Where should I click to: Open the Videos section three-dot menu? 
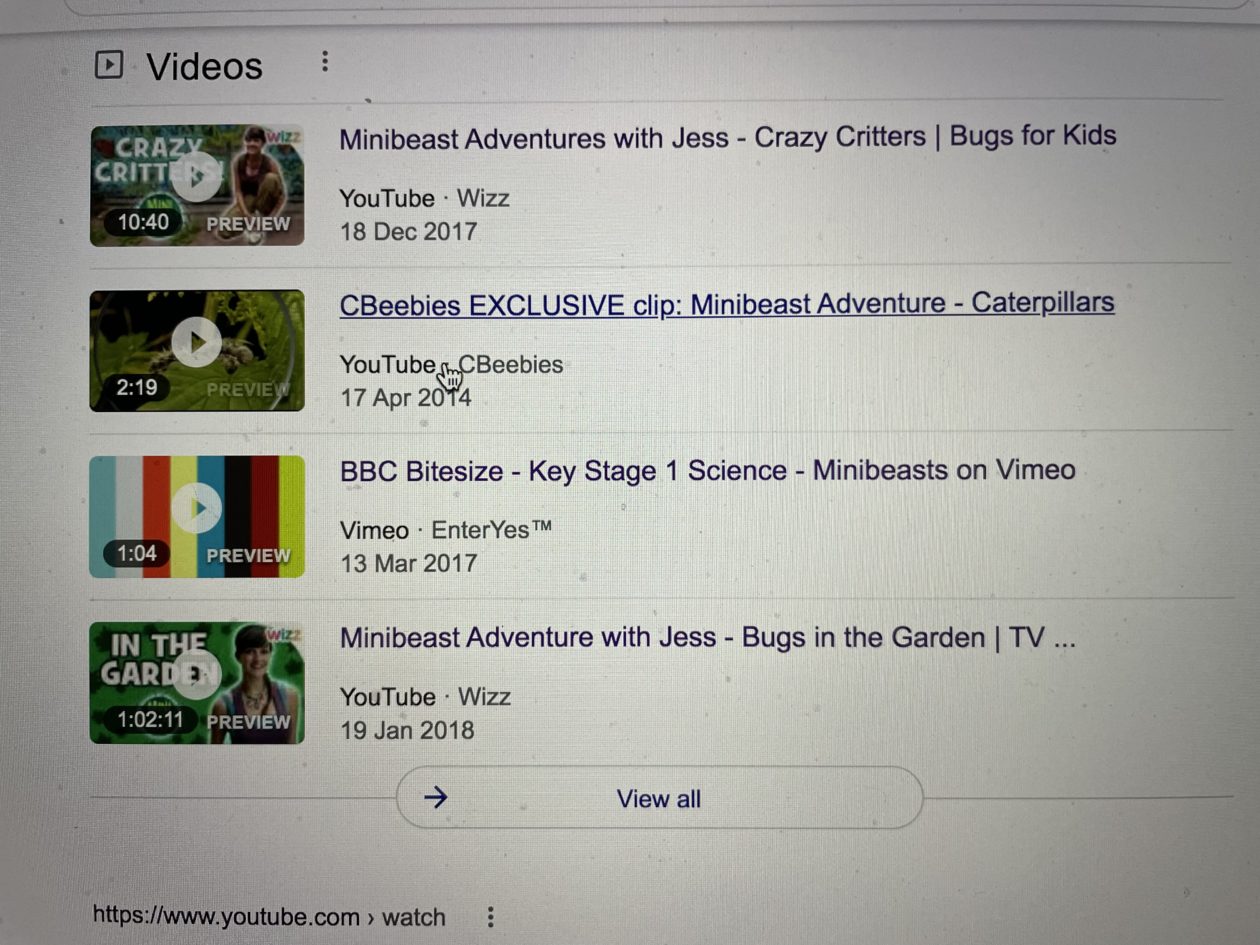[325, 62]
